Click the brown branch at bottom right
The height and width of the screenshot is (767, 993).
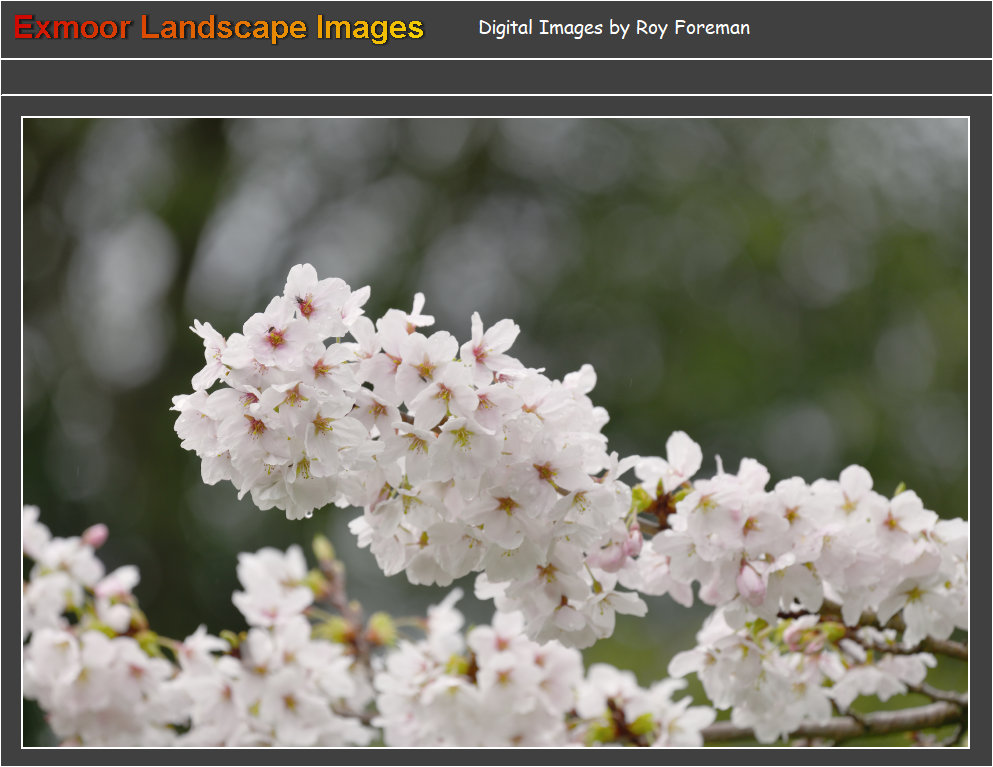[850, 724]
